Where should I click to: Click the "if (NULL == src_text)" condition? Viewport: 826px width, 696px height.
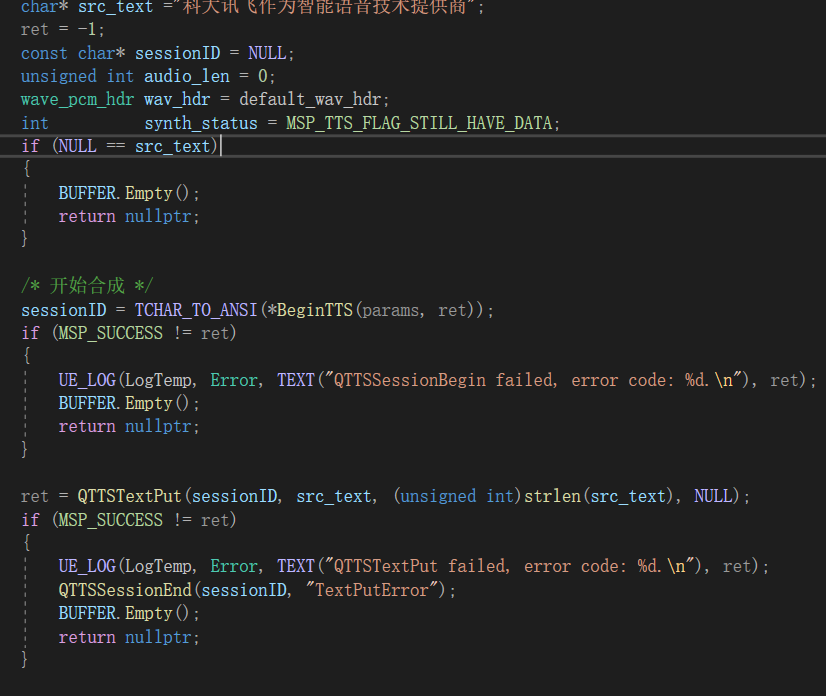pyautogui.click(x=119, y=147)
